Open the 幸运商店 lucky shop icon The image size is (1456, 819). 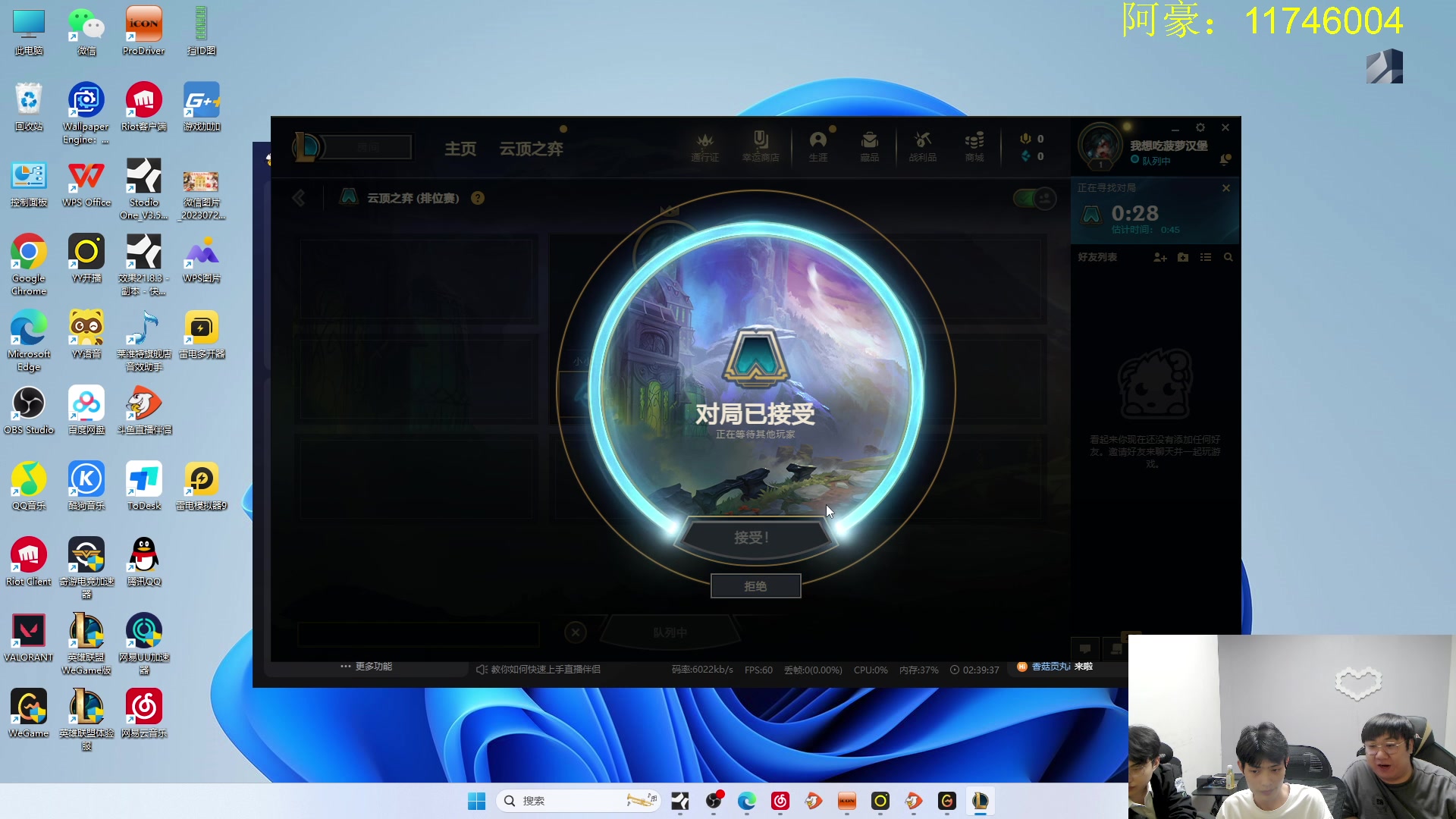coord(761,146)
